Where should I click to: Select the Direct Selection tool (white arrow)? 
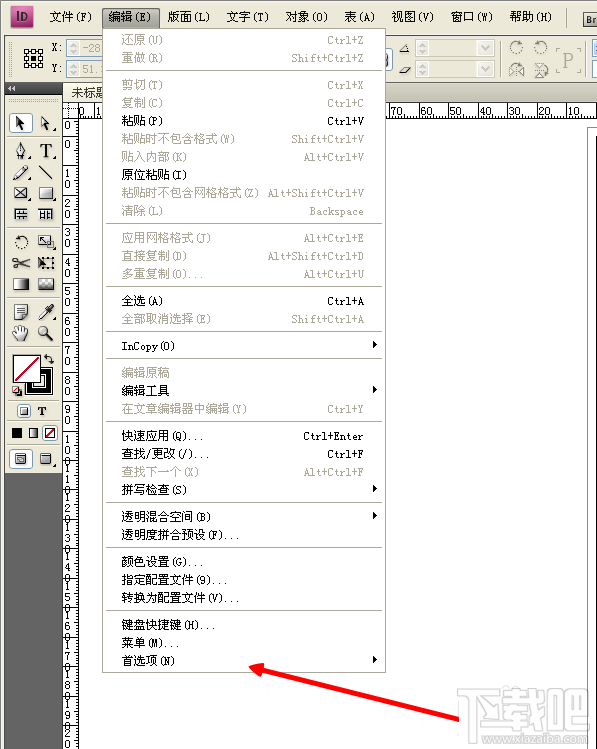(46, 123)
